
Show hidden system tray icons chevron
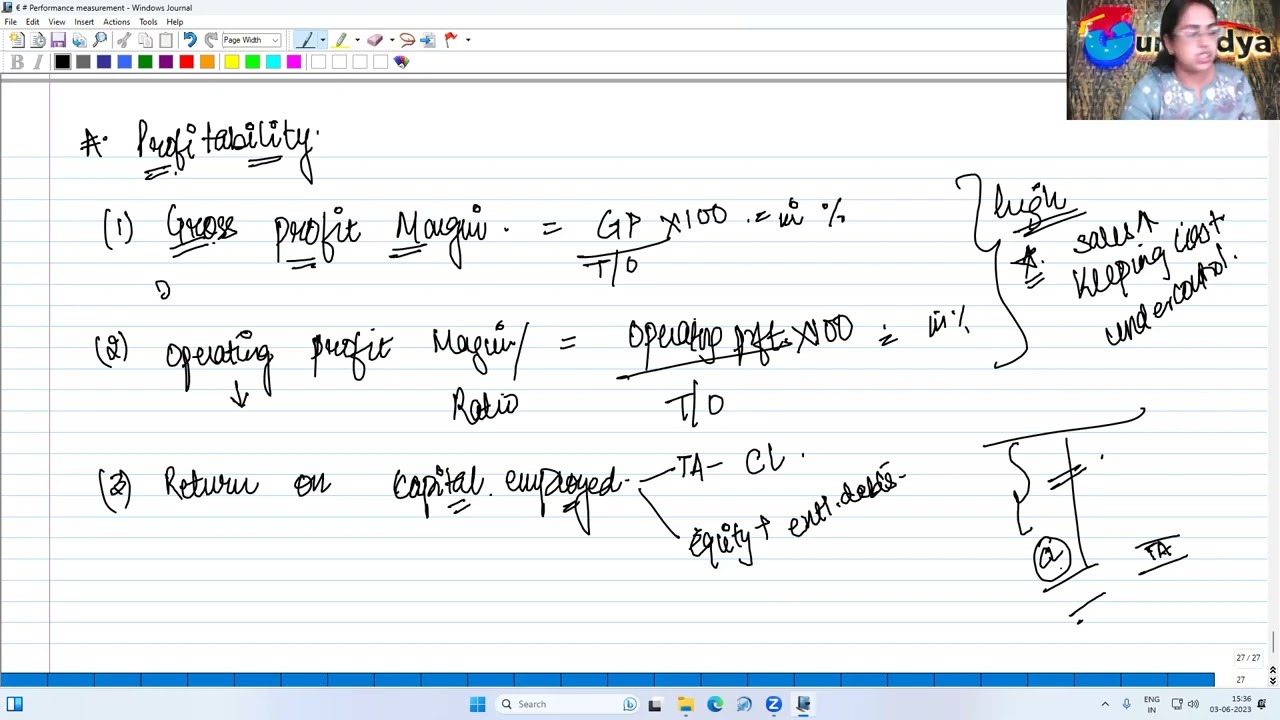click(1105, 704)
